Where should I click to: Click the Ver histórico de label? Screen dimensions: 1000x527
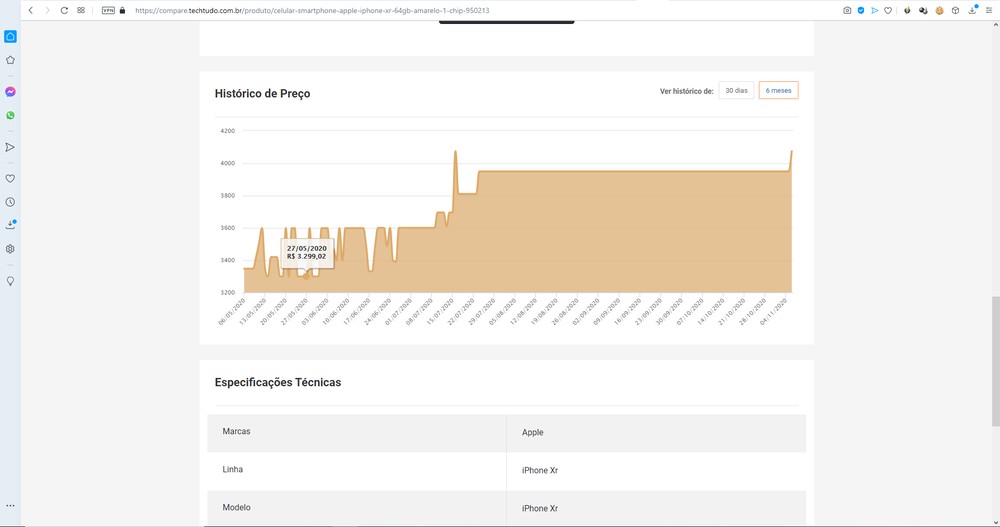[686, 91]
